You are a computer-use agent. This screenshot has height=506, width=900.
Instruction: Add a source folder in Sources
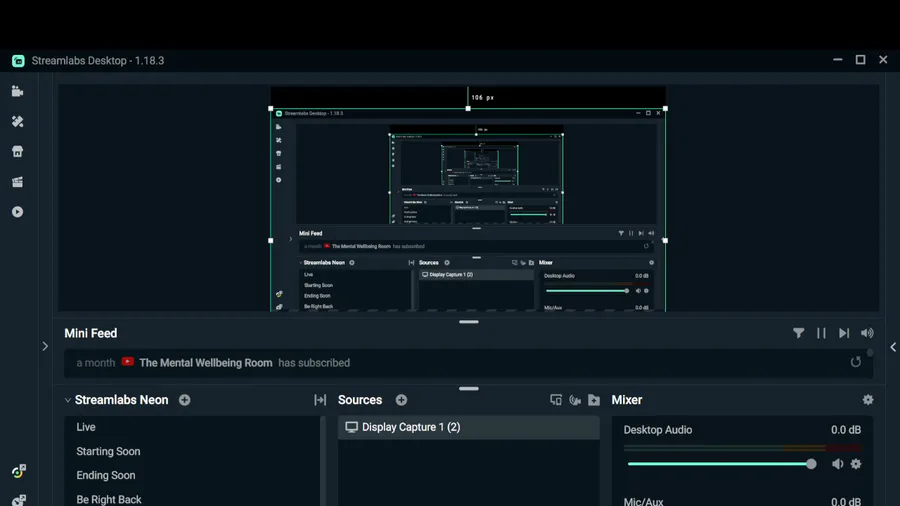594,400
